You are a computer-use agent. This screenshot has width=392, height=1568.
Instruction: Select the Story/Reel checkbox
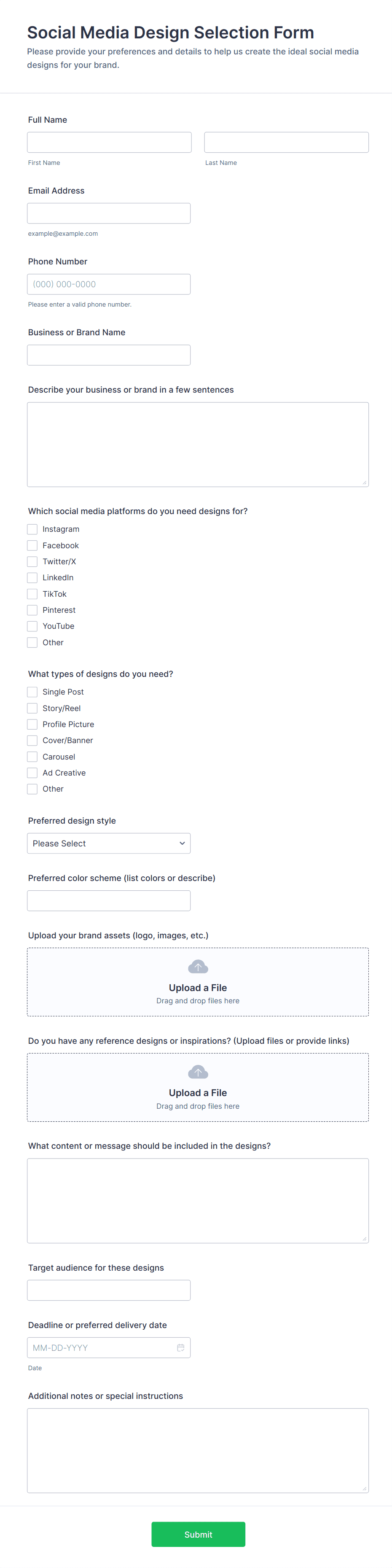tap(32, 709)
